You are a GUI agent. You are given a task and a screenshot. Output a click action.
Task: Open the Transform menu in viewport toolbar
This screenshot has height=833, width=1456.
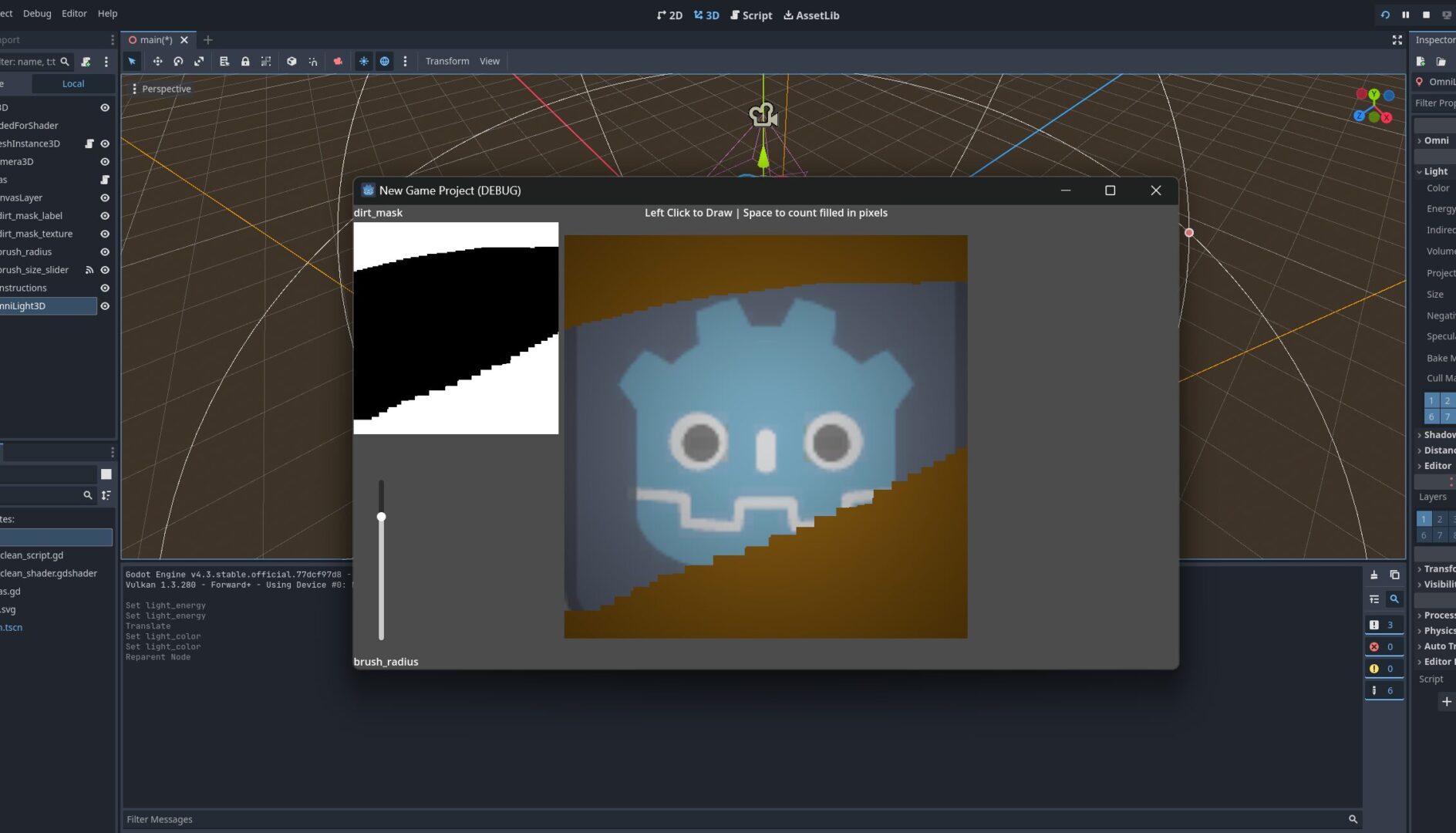(x=447, y=61)
